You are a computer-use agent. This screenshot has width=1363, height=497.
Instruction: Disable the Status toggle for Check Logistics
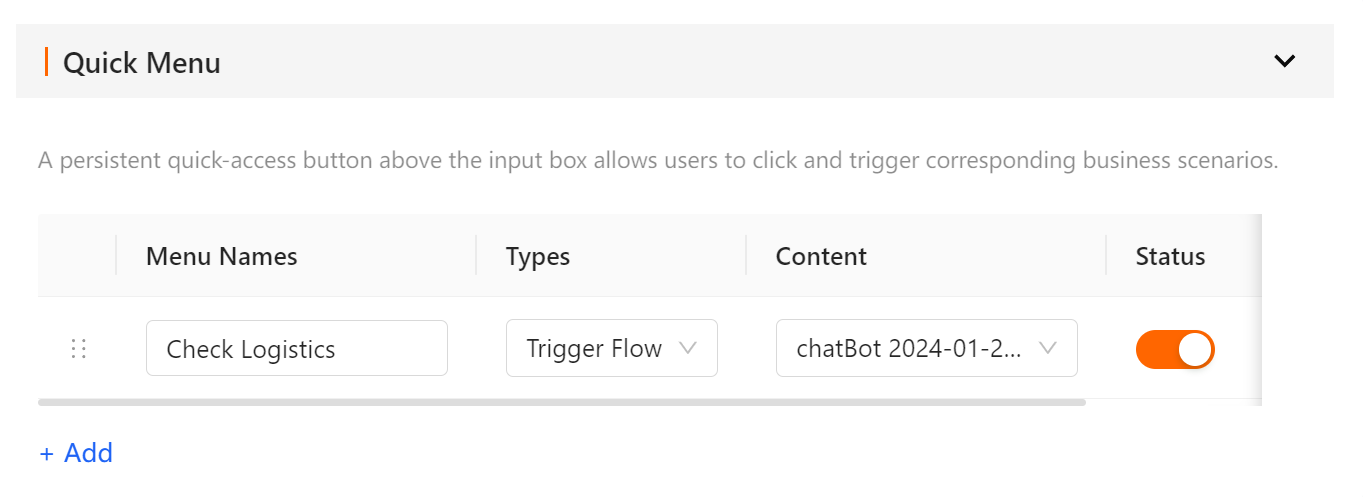point(1175,349)
